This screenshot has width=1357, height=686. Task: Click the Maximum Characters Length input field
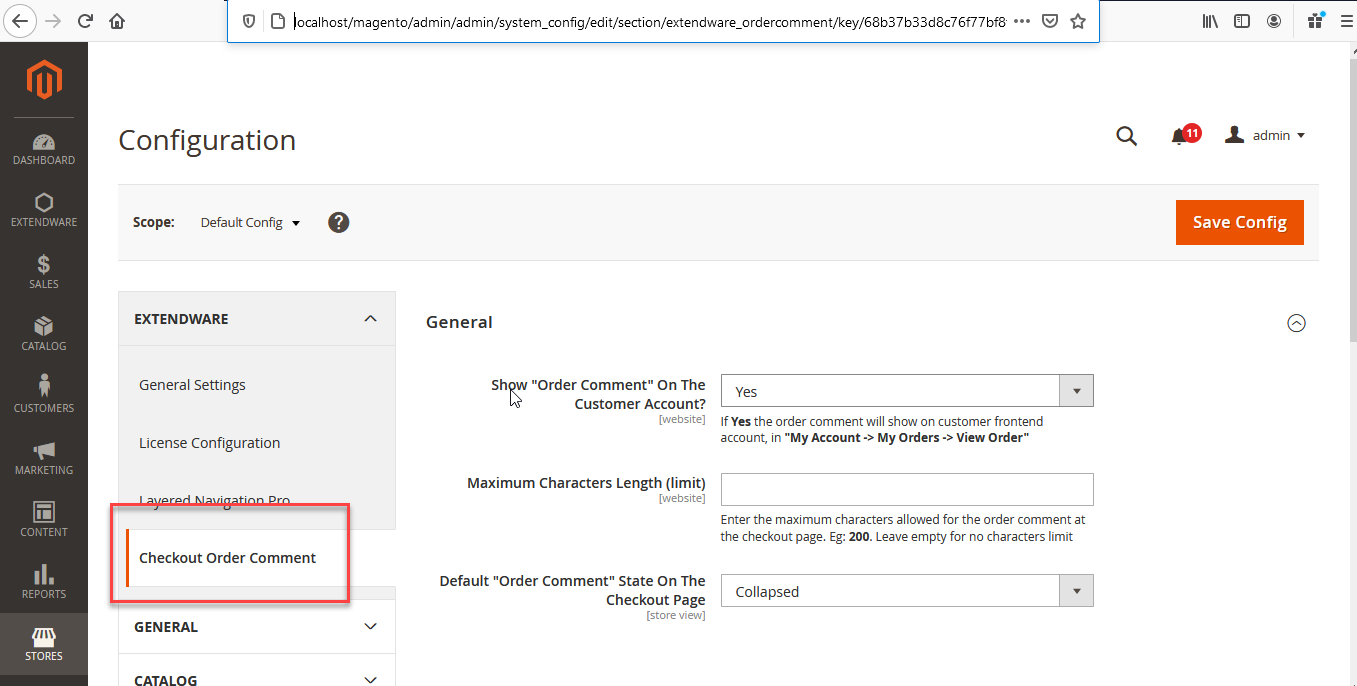pos(907,490)
